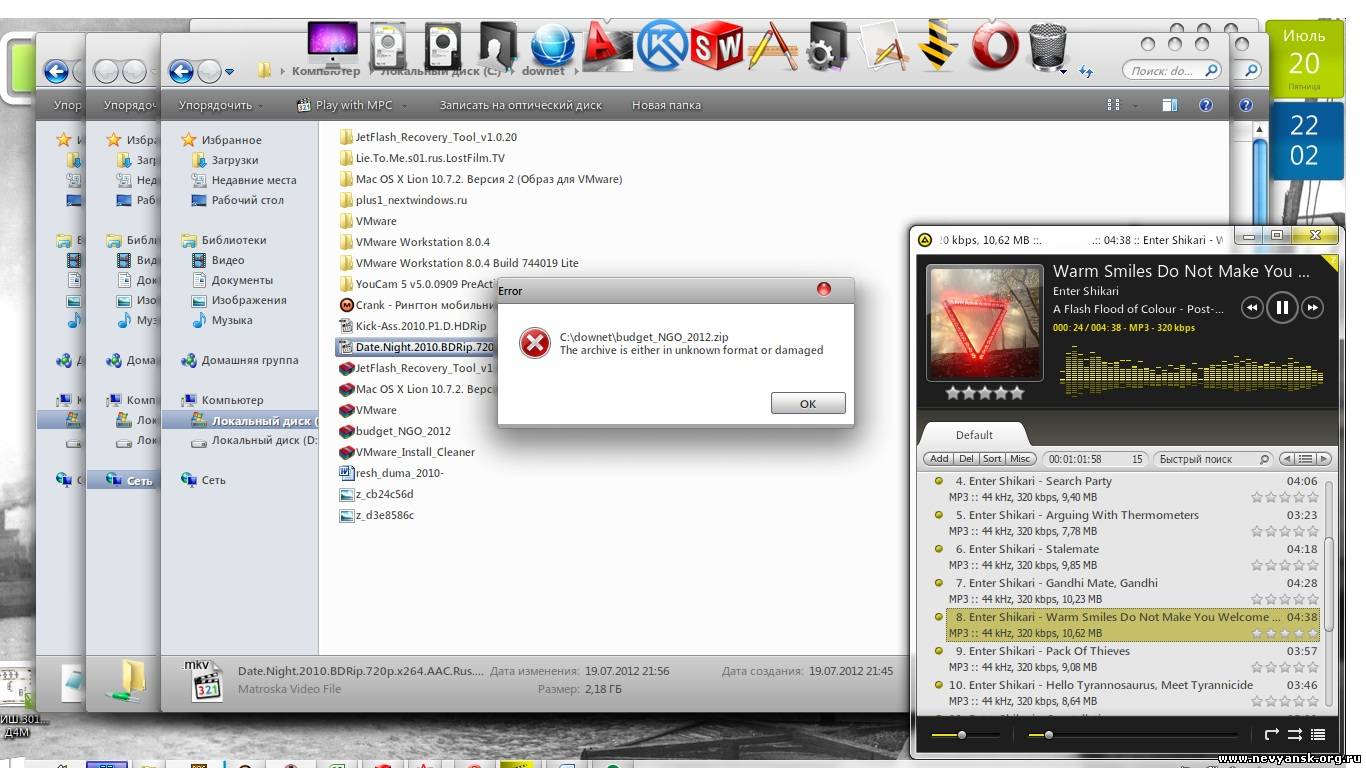Launch SolidWorks from the dock
The height and width of the screenshot is (768, 1366).
tap(717, 45)
